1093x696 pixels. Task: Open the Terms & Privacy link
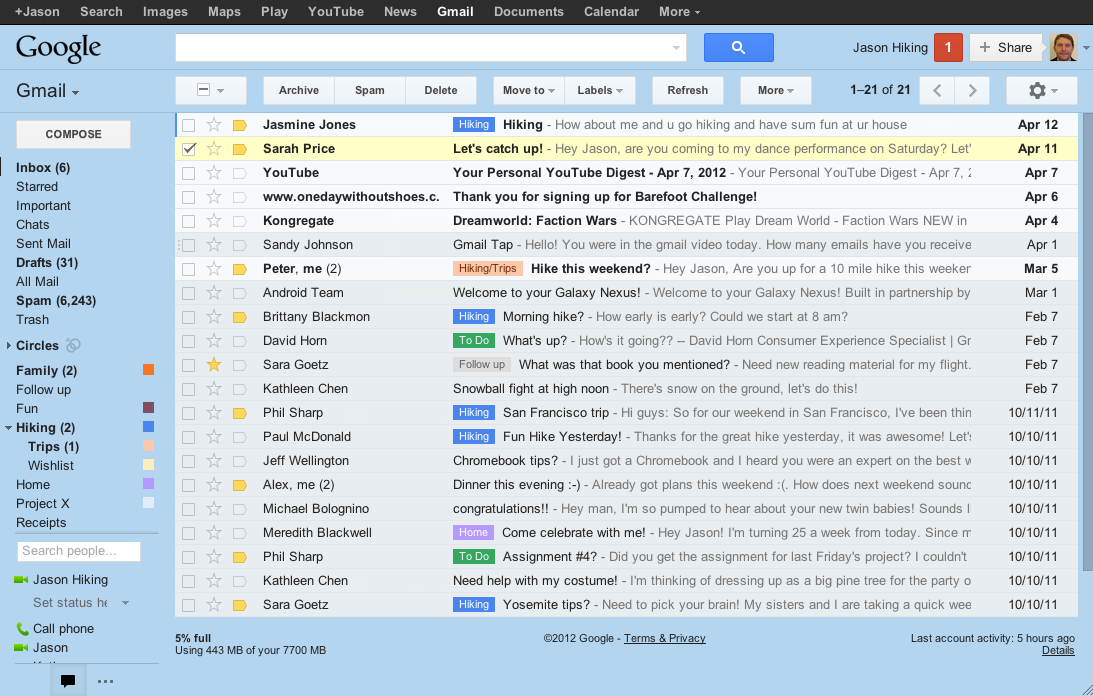(664, 638)
